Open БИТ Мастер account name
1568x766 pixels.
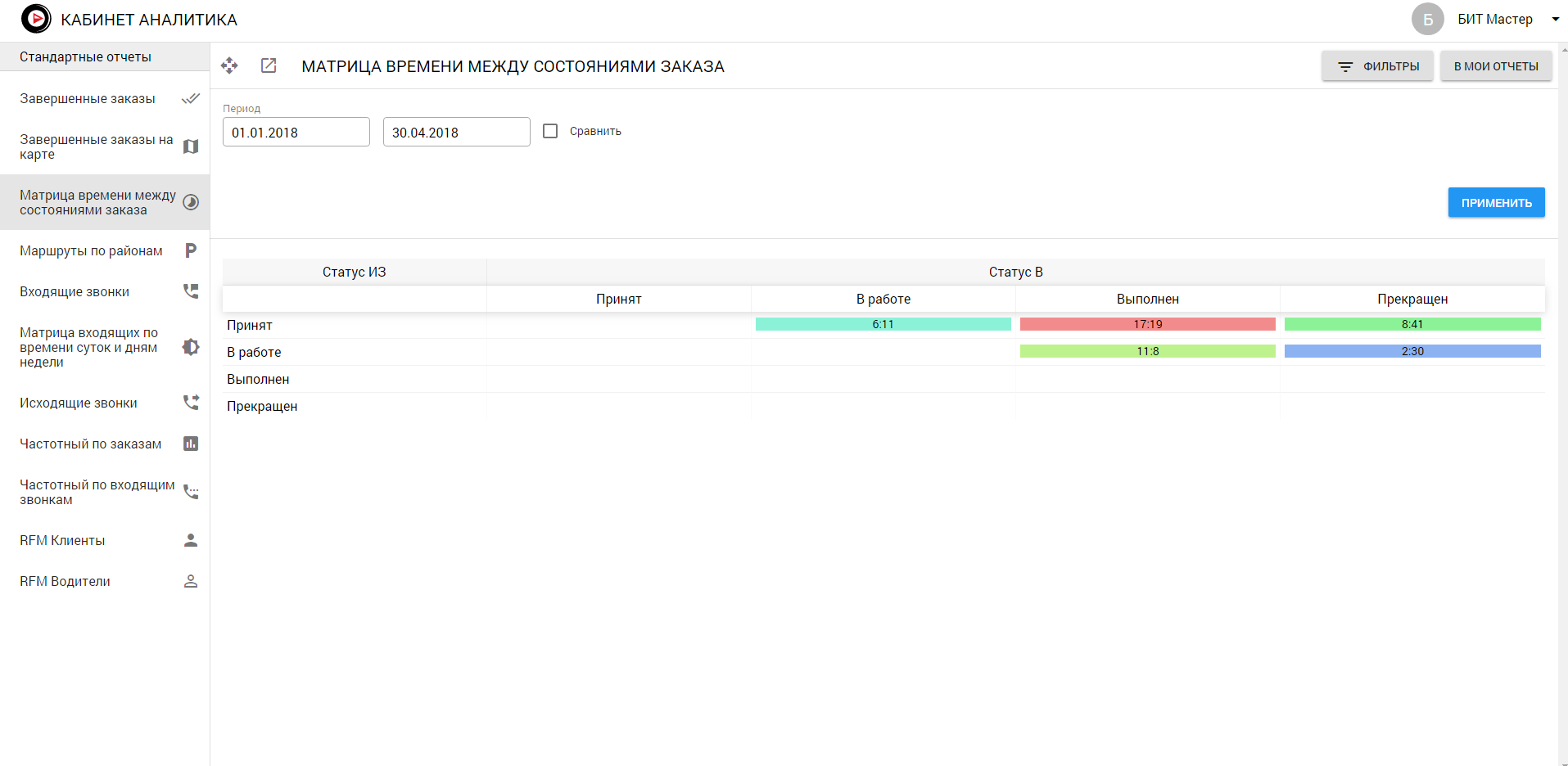[x=1495, y=19]
